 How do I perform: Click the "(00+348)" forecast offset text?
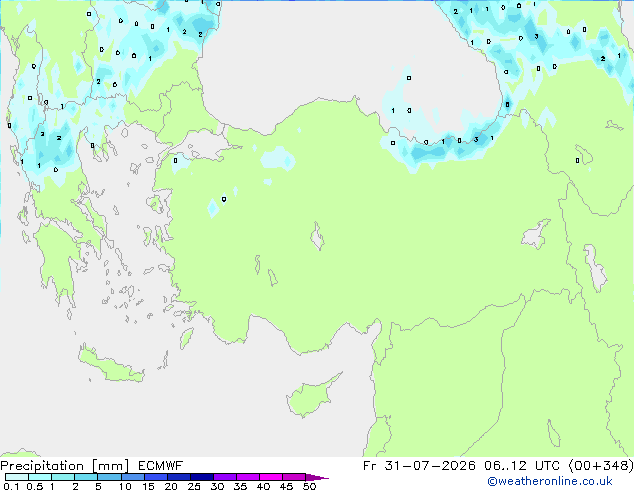pos(601,466)
